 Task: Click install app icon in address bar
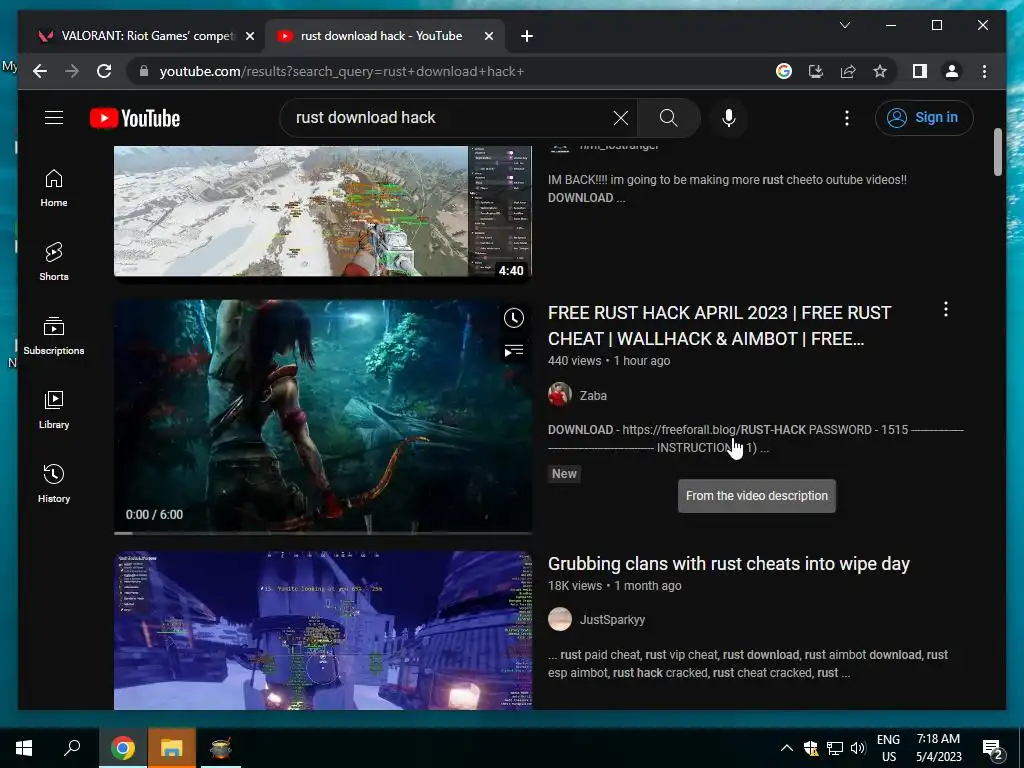[816, 71]
